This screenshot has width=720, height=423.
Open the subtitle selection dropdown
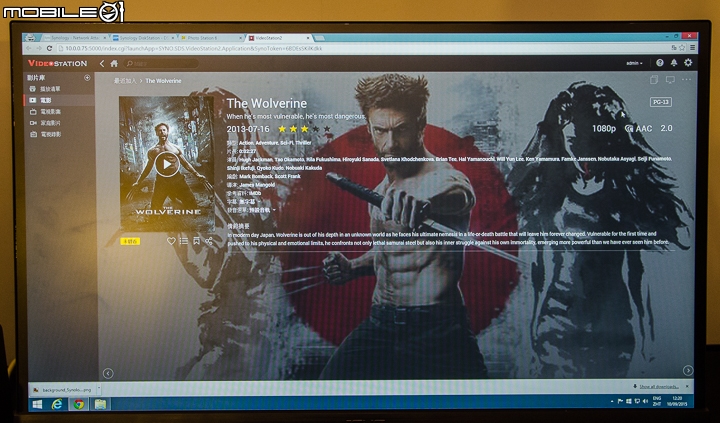(x=251, y=202)
